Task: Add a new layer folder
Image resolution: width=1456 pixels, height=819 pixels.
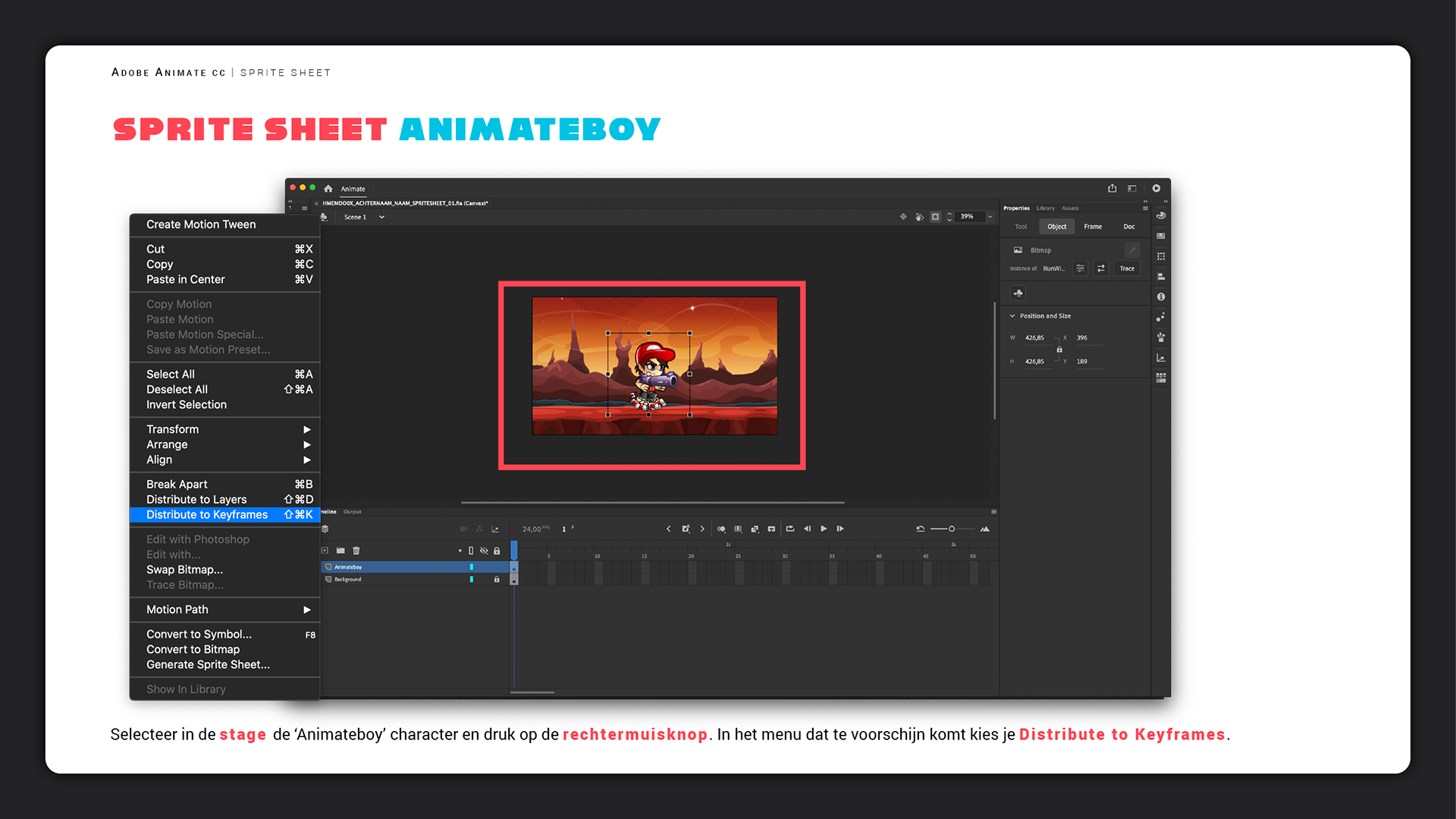Action: tap(340, 551)
